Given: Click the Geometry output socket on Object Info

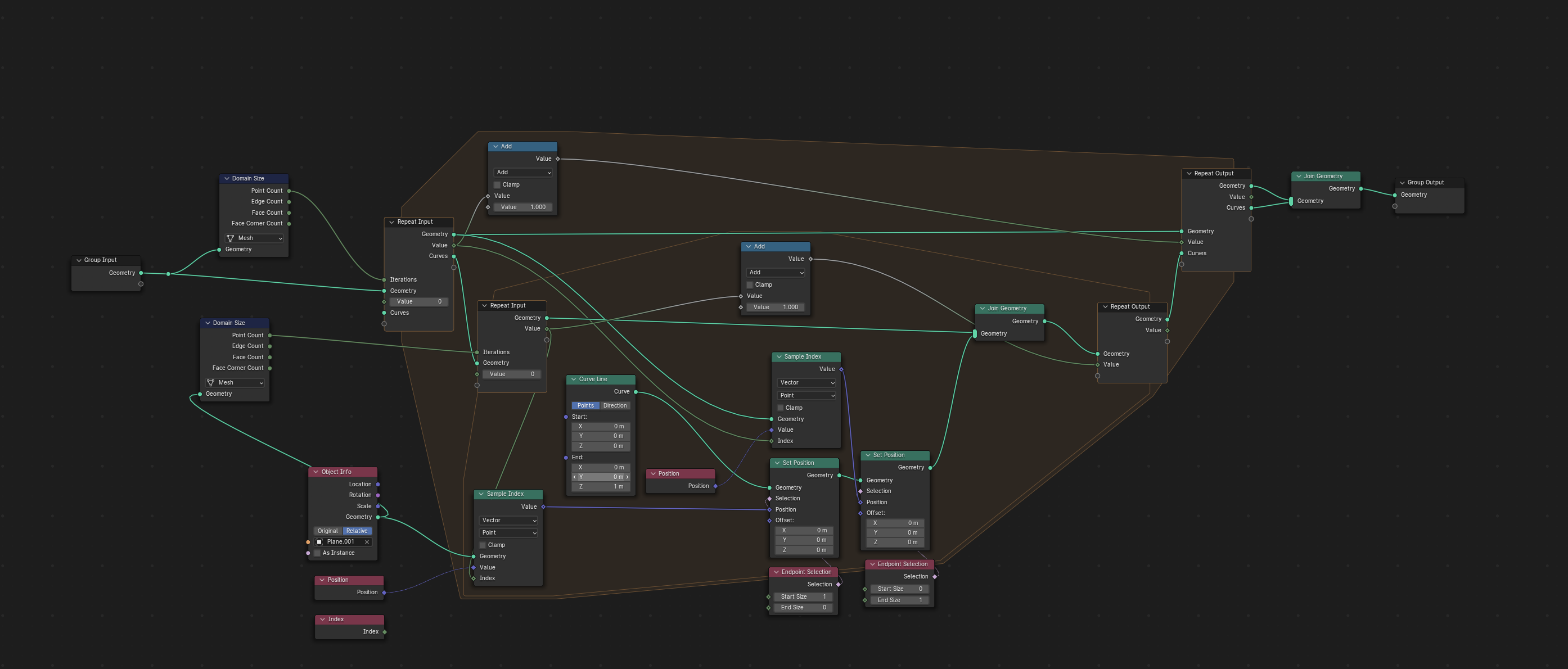Looking at the screenshot, I should [x=378, y=517].
